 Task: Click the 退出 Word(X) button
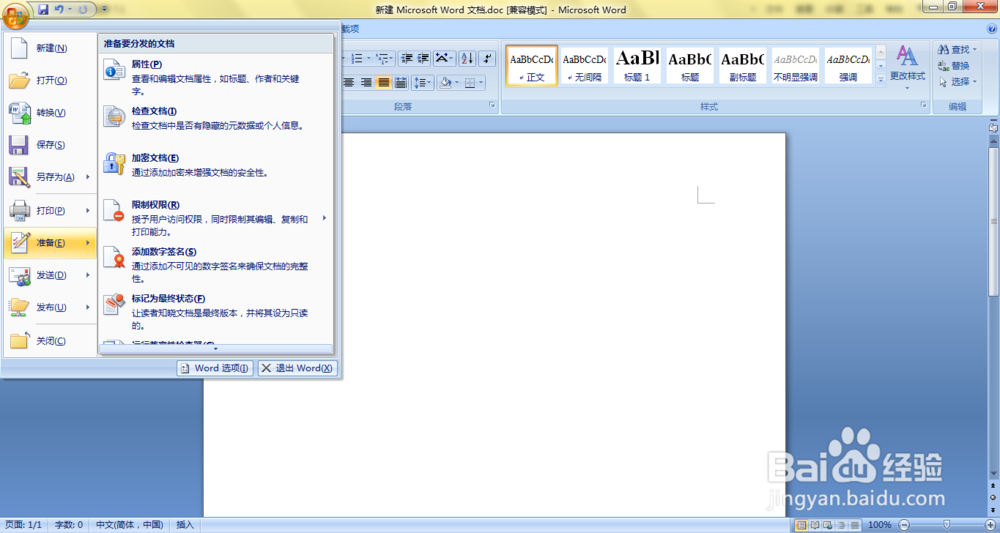click(x=297, y=368)
